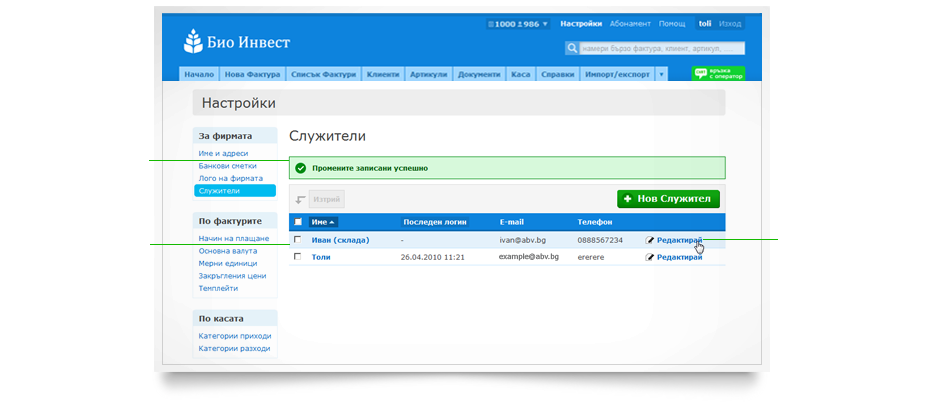
Task: Click the magnifier search icon
Action: pyautogui.click(x=572, y=48)
